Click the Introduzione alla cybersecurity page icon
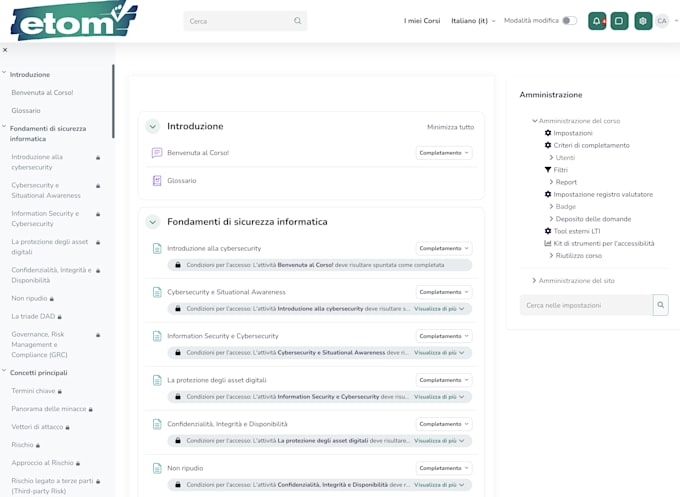 157,248
